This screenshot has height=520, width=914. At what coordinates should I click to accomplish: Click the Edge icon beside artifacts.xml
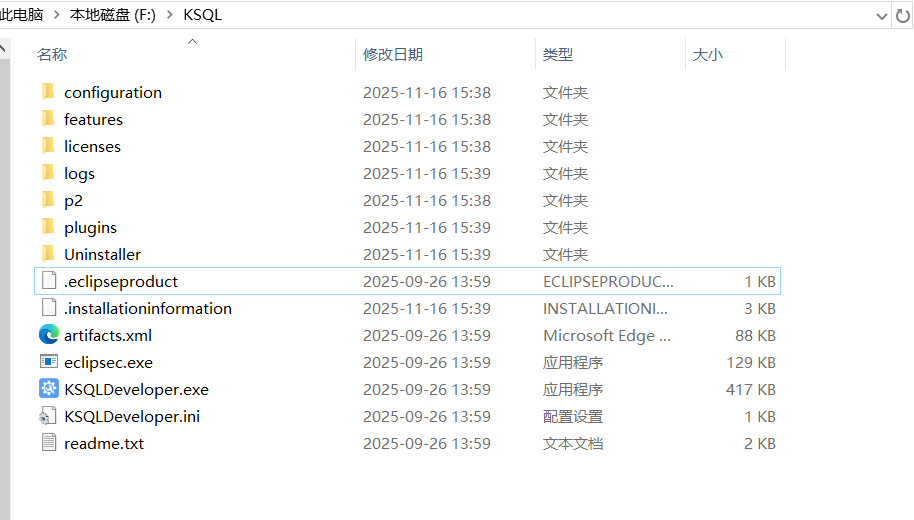point(49,335)
